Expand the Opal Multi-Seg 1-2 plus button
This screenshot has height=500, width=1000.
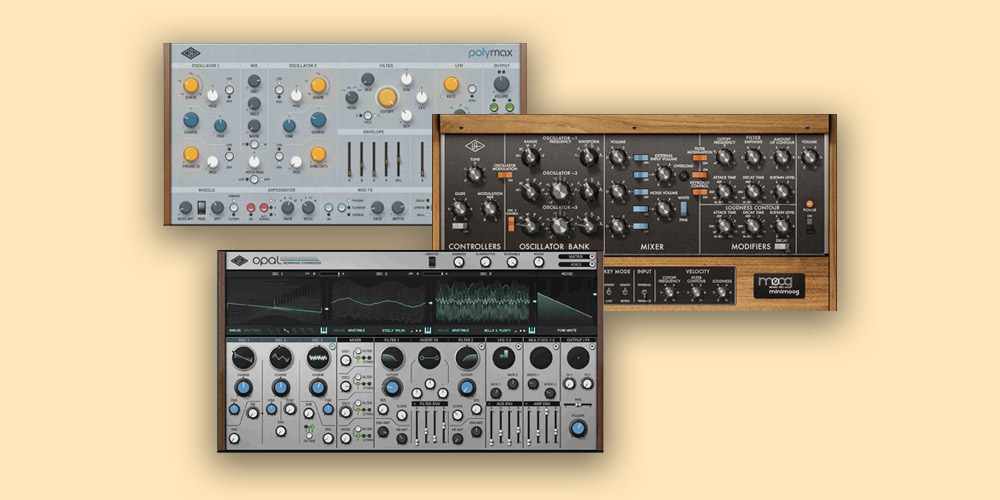tap(555, 346)
